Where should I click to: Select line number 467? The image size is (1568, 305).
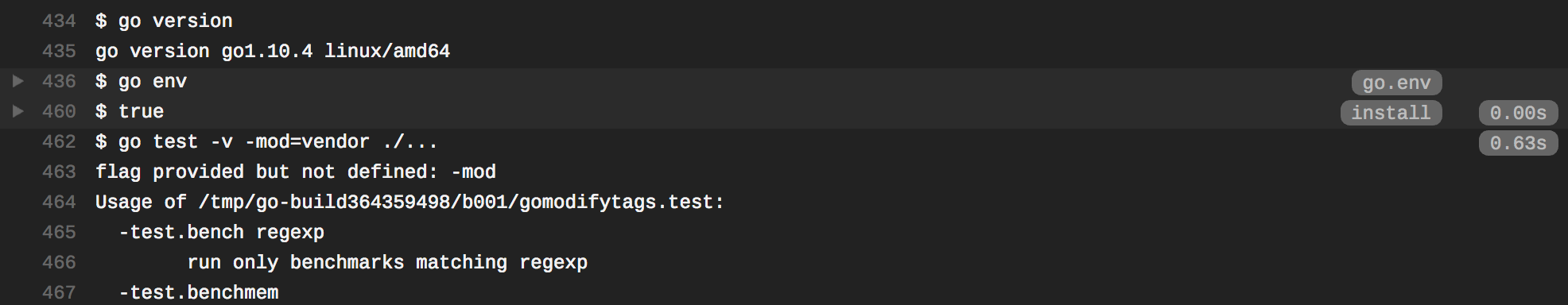pyautogui.click(x=59, y=292)
